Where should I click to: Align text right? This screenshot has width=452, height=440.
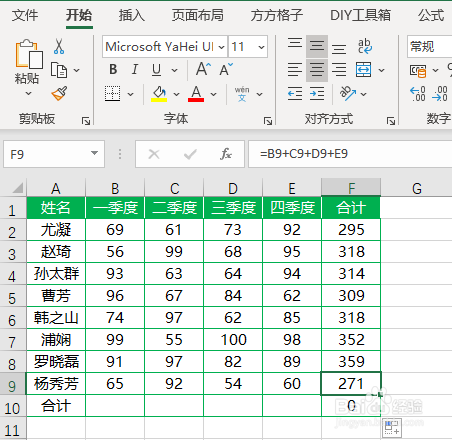pyautogui.click(x=339, y=70)
